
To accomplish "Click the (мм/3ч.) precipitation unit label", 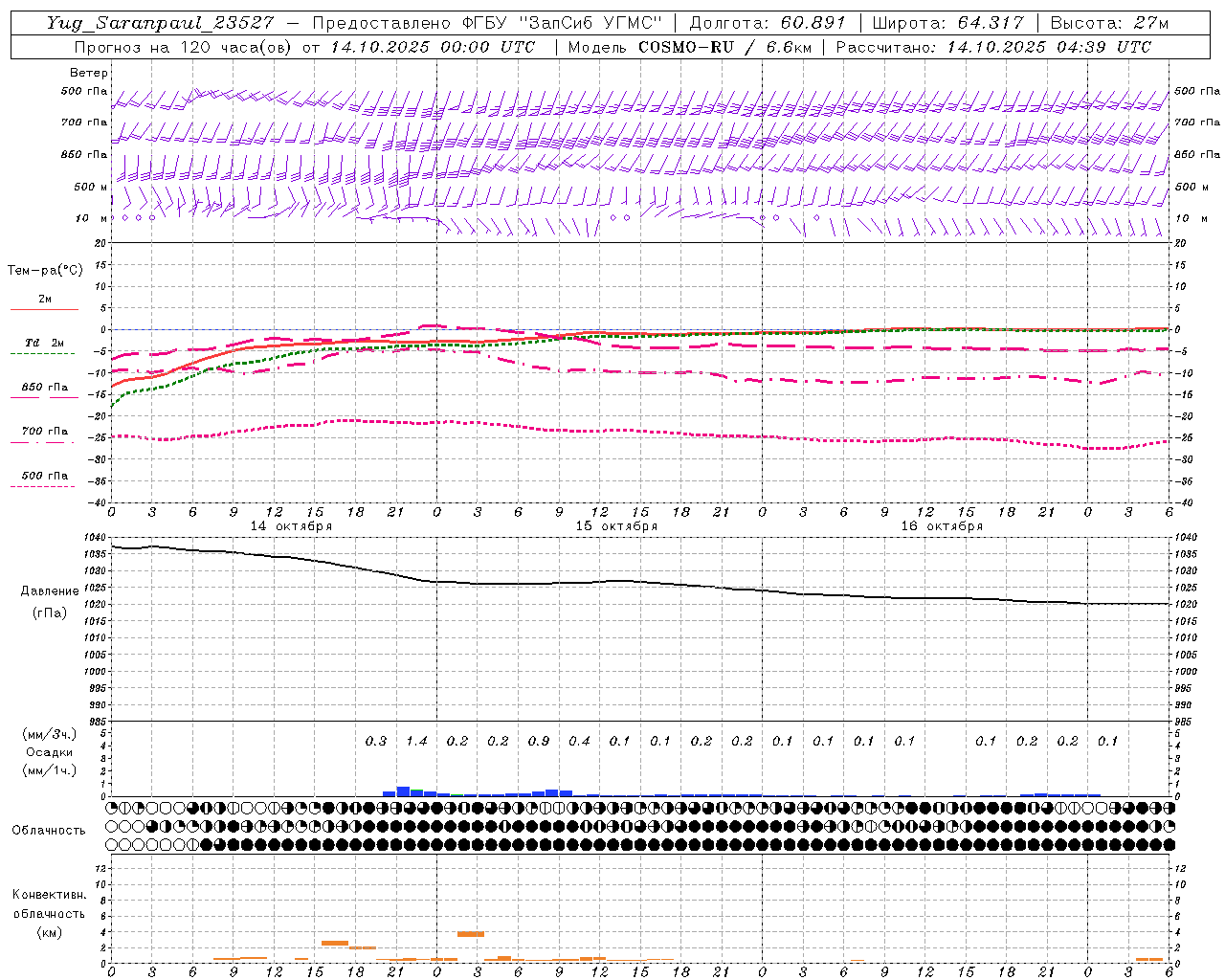I will click(x=50, y=734).
